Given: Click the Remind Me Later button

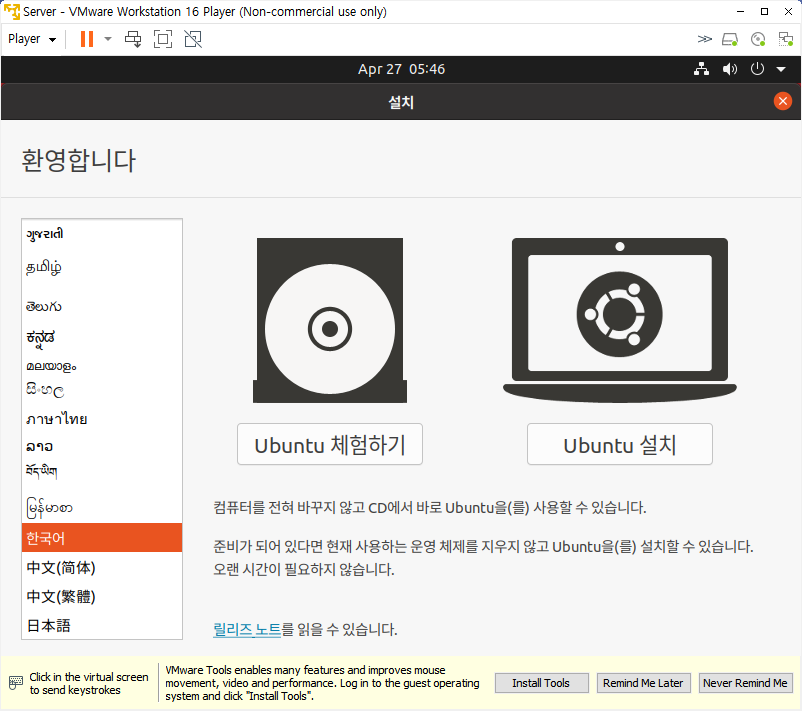Looking at the screenshot, I should pyautogui.click(x=643, y=683).
